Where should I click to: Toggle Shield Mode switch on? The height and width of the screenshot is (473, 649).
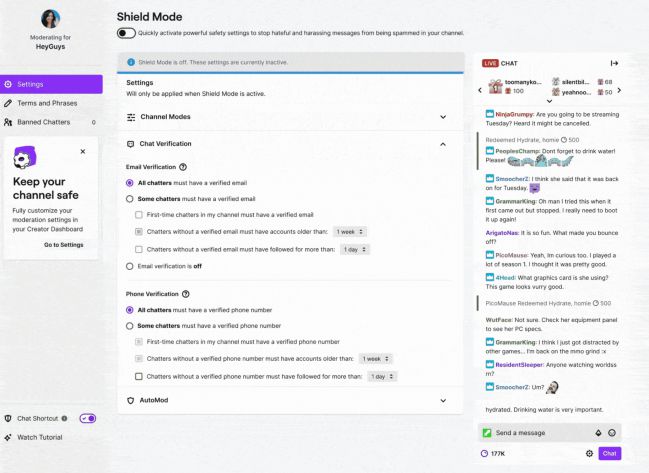[126, 33]
